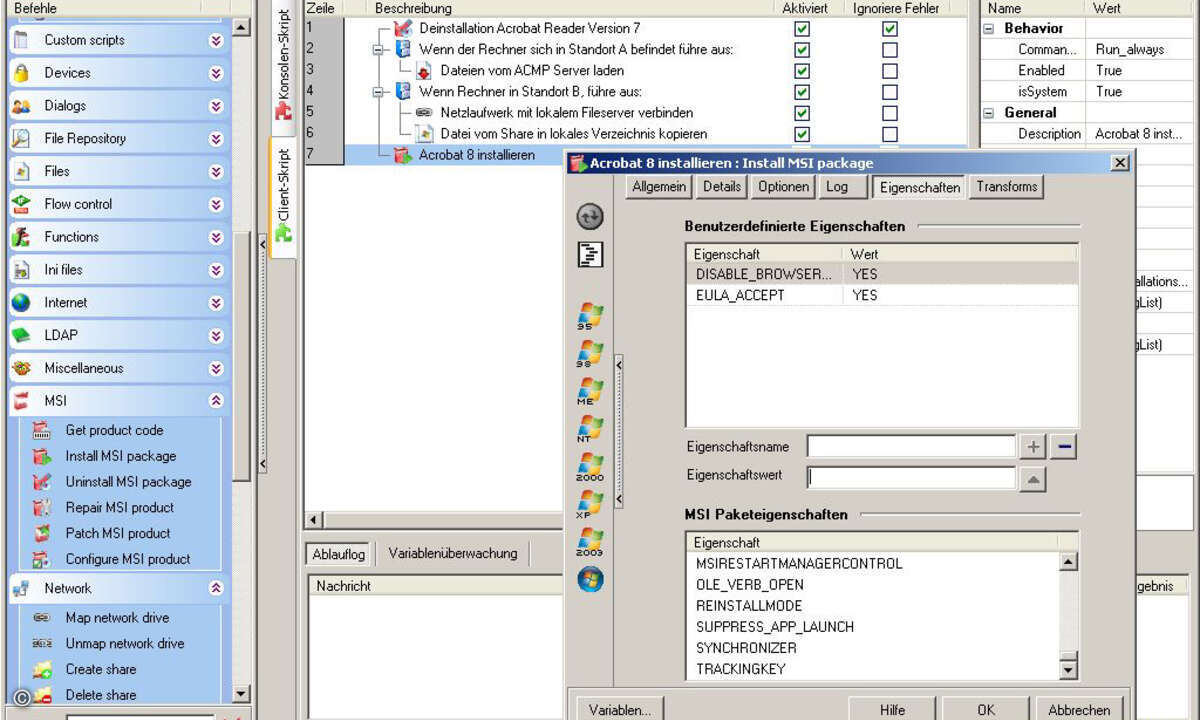The image size is (1200, 720).
Task: Click the Repair MSI product command icon
Action: coord(41,508)
